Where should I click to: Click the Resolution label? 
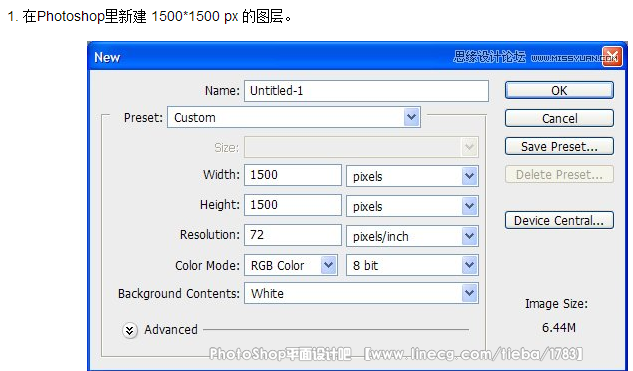tap(210, 235)
